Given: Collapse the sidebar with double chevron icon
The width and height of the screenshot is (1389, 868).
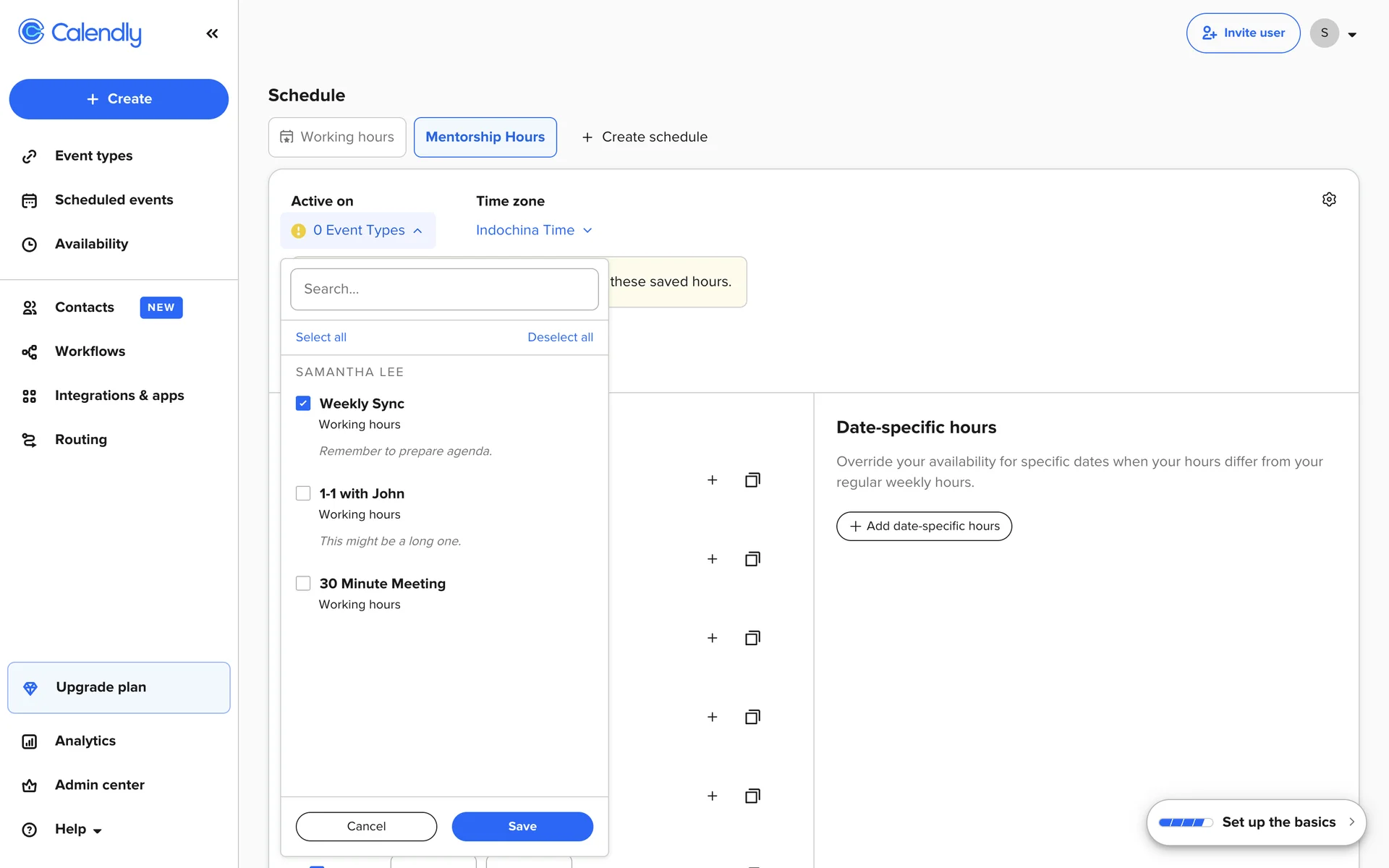Looking at the screenshot, I should pyautogui.click(x=212, y=33).
